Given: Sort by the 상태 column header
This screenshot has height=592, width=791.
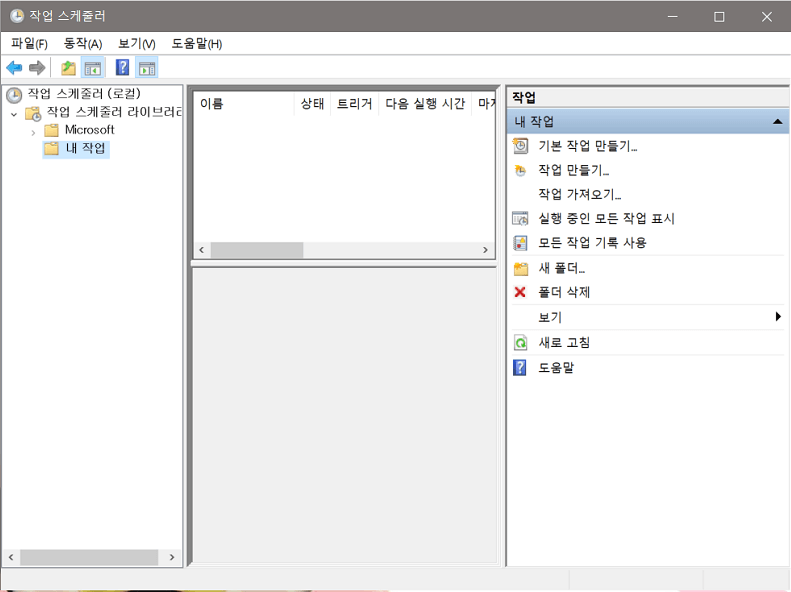Looking at the screenshot, I should coord(312,104).
